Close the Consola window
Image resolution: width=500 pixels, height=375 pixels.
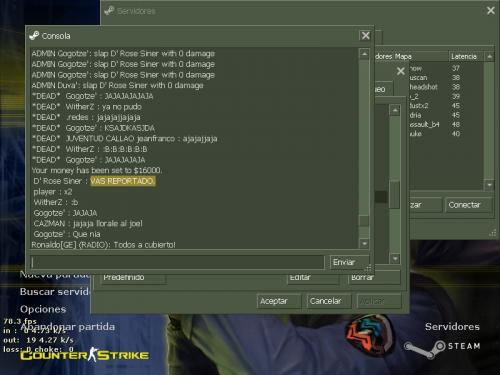coord(365,35)
